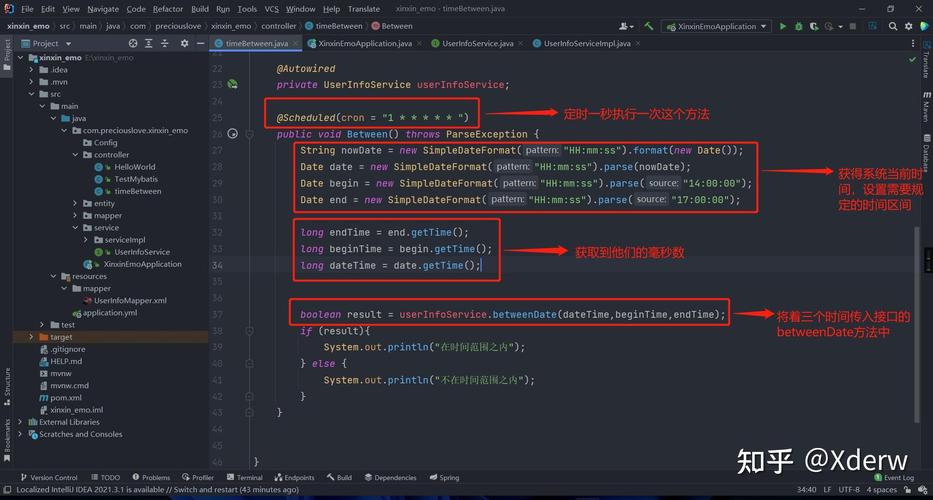Open Terminal tool window
933x500 pixels.
(x=245, y=477)
